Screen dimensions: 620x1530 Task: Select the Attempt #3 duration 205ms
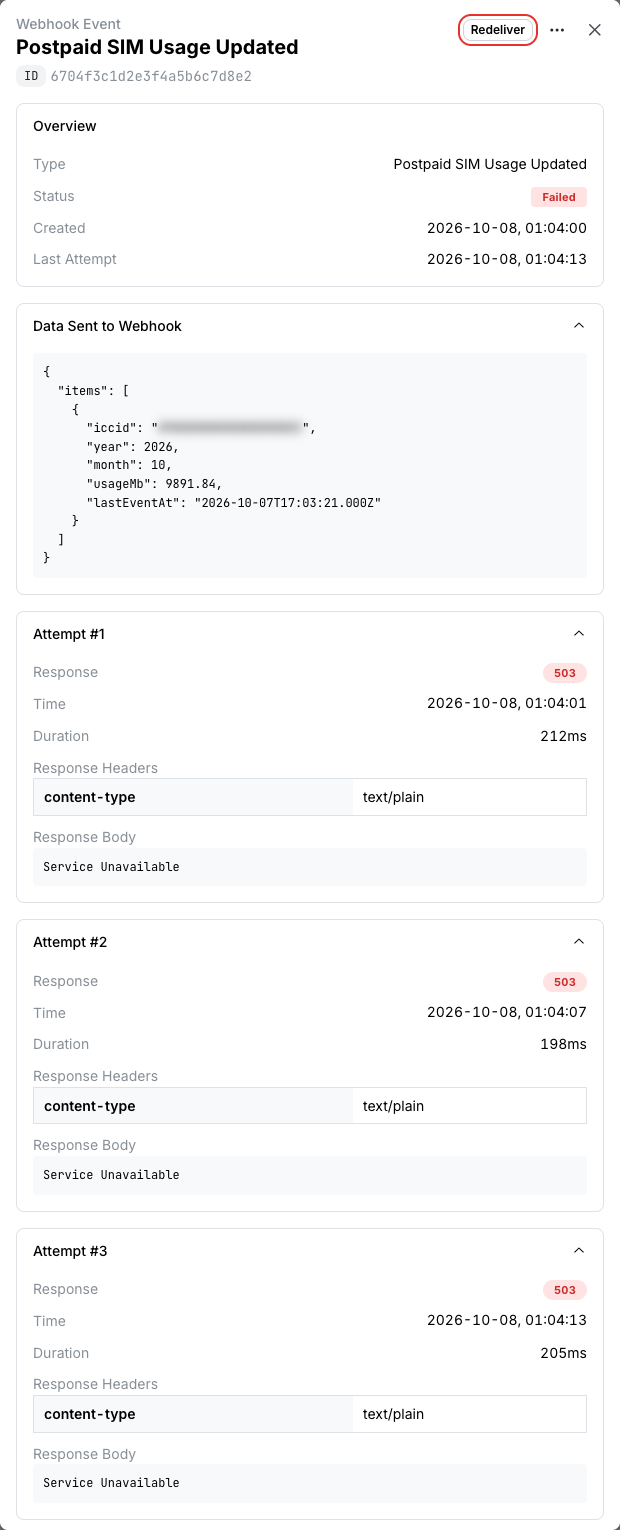(x=564, y=1353)
